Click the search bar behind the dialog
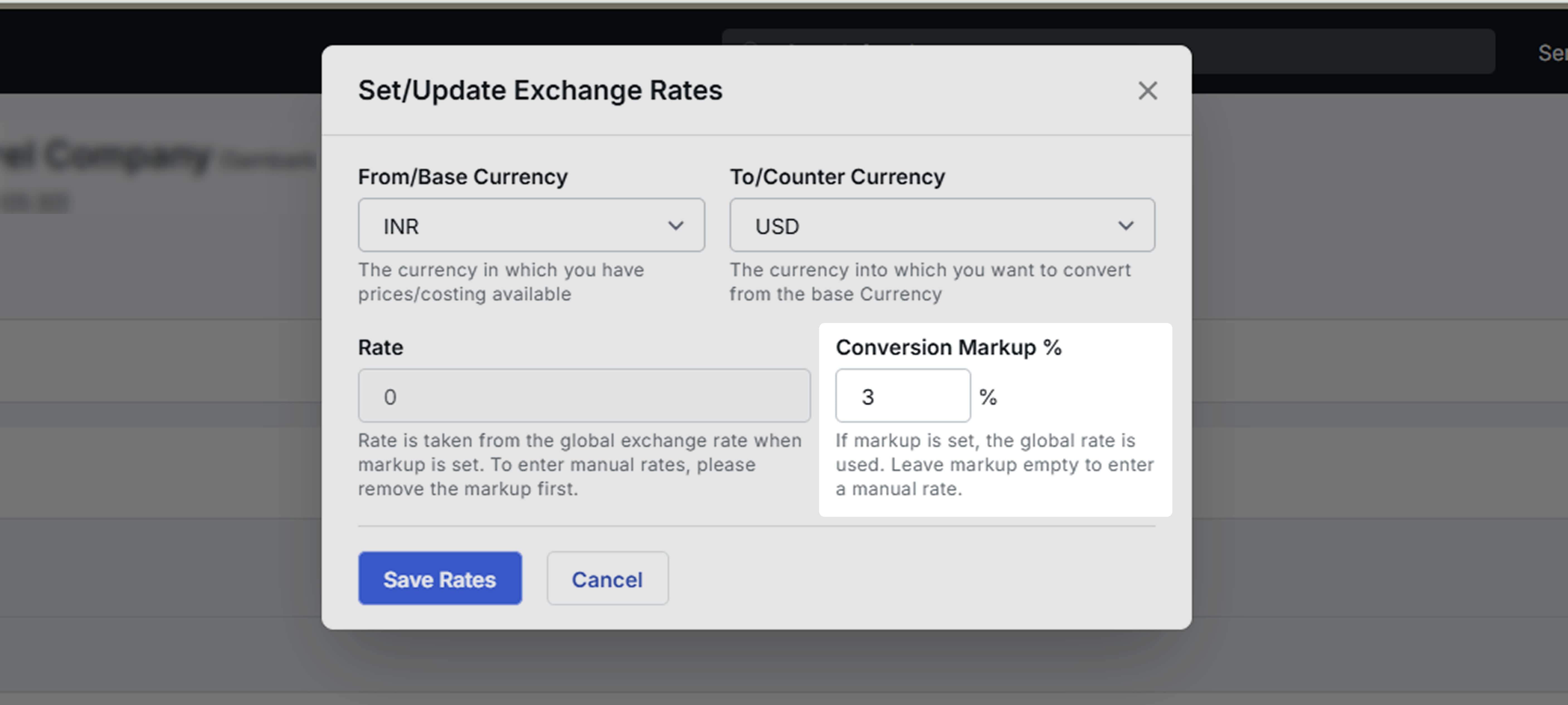Image resolution: width=1568 pixels, height=705 pixels. (1343, 52)
